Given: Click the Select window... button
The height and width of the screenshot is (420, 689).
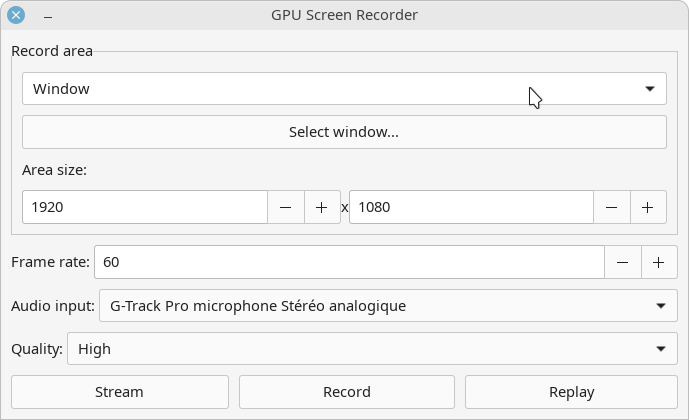Looking at the screenshot, I should (344, 132).
